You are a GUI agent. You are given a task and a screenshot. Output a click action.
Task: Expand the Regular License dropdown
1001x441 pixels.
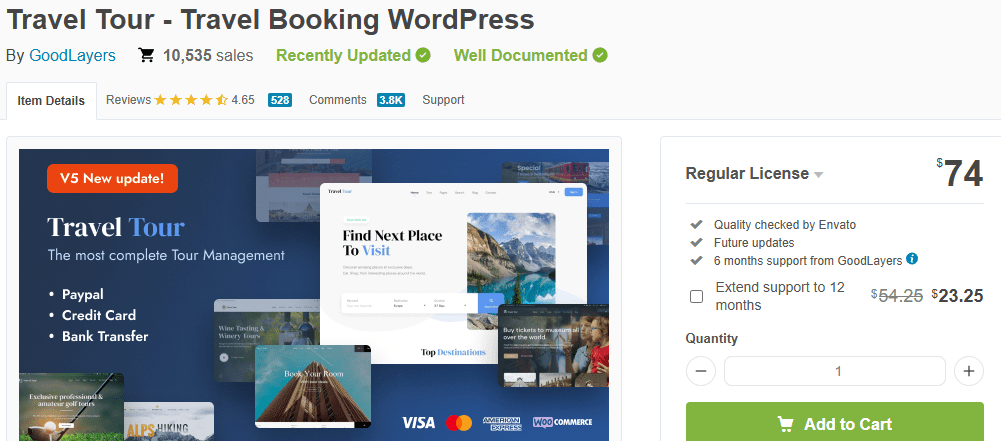pyautogui.click(x=754, y=174)
